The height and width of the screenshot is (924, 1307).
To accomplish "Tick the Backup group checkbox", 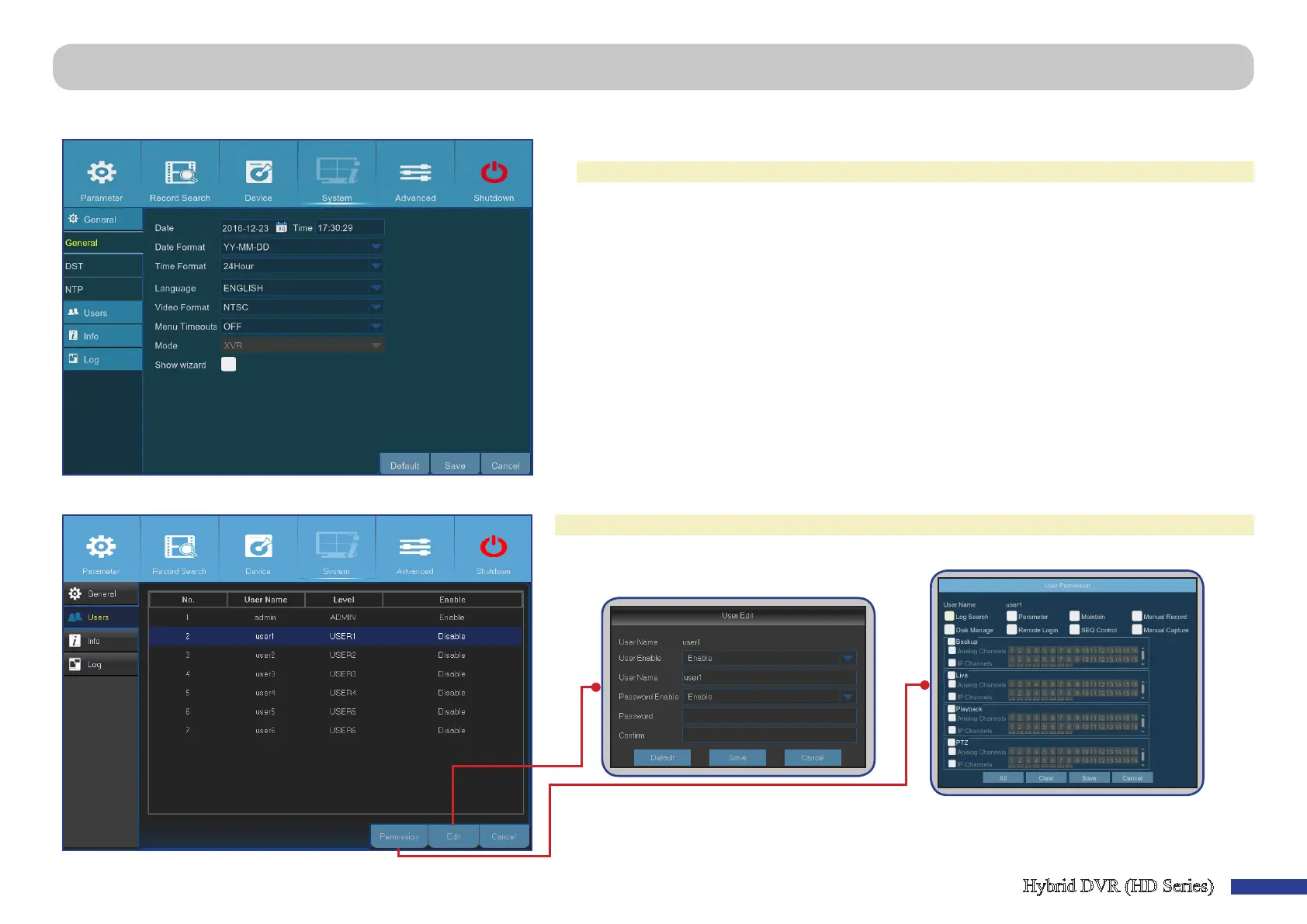I will [952, 642].
